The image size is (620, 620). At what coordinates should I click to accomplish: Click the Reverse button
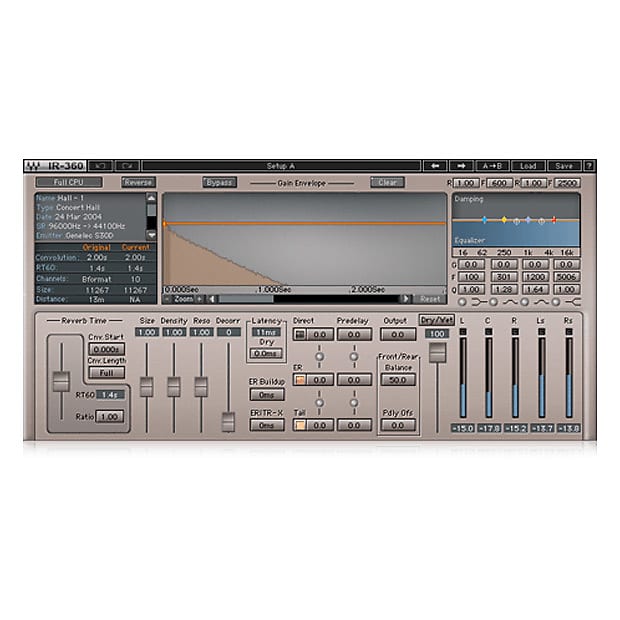(x=138, y=182)
